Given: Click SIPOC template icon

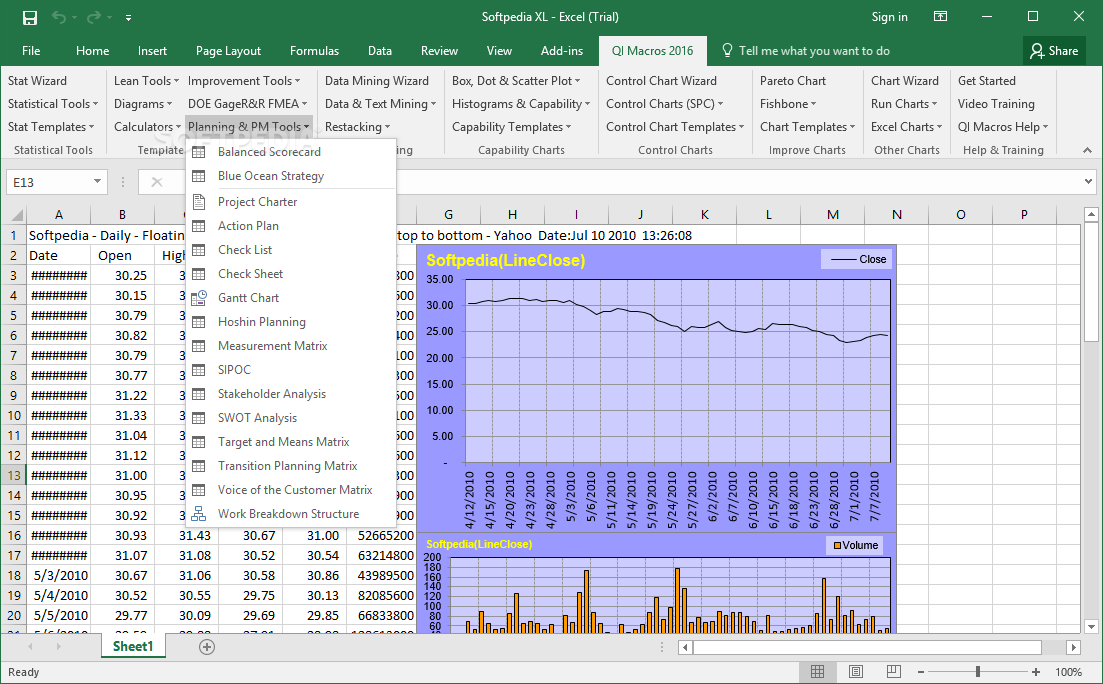Looking at the screenshot, I should [199, 370].
